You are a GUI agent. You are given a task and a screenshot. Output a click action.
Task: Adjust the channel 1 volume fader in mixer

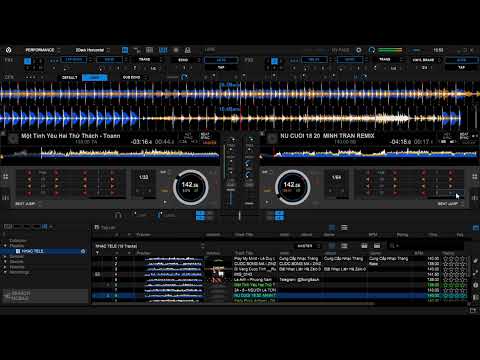coord(230,198)
